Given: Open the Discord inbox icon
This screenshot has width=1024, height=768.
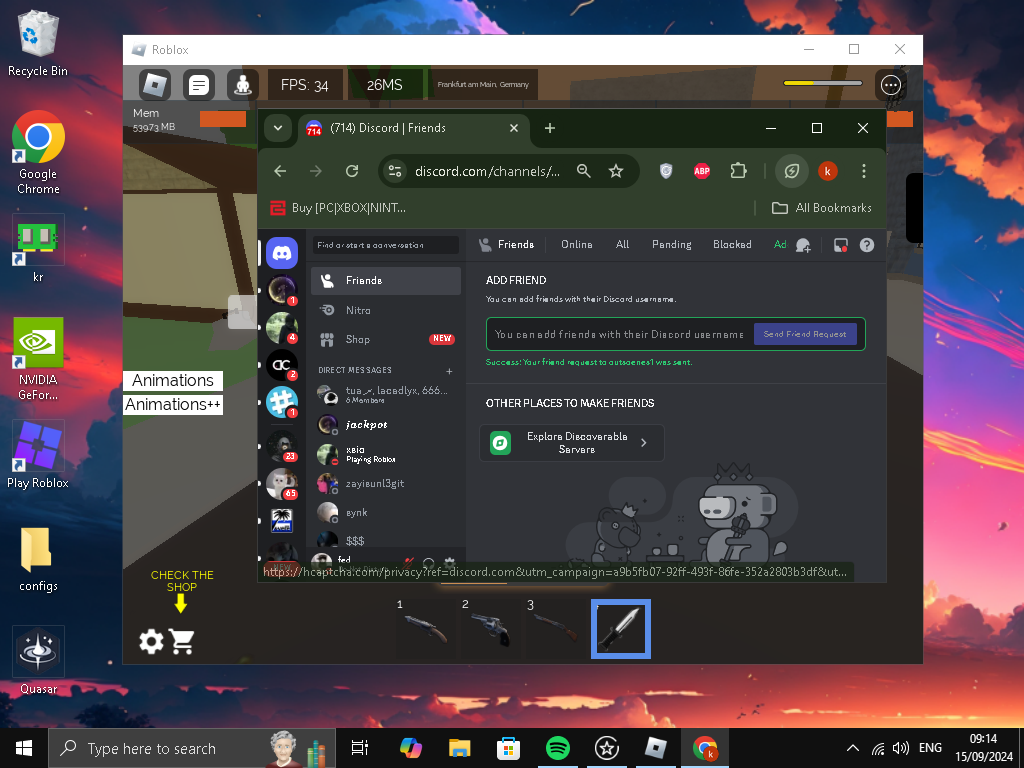Looking at the screenshot, I should (x=840, y=245).
